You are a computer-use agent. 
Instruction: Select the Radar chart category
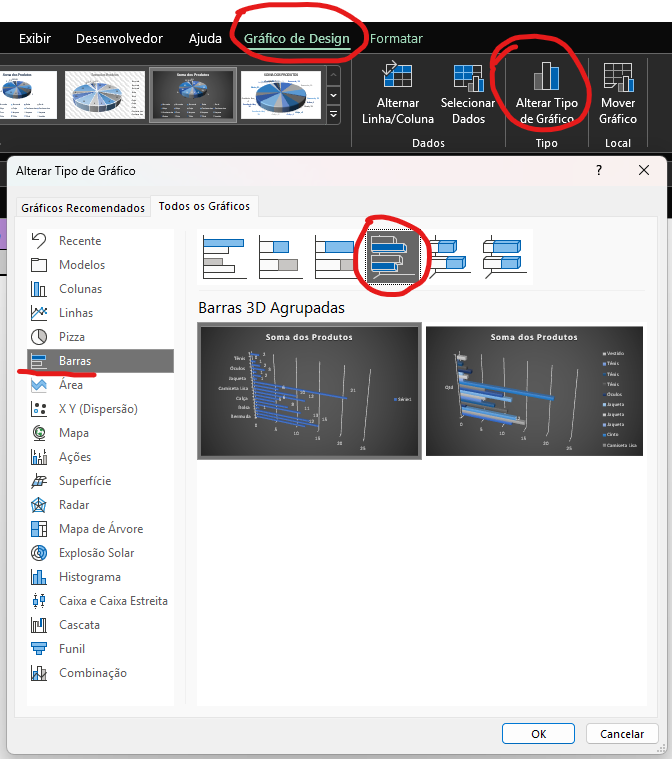point(100,505)
